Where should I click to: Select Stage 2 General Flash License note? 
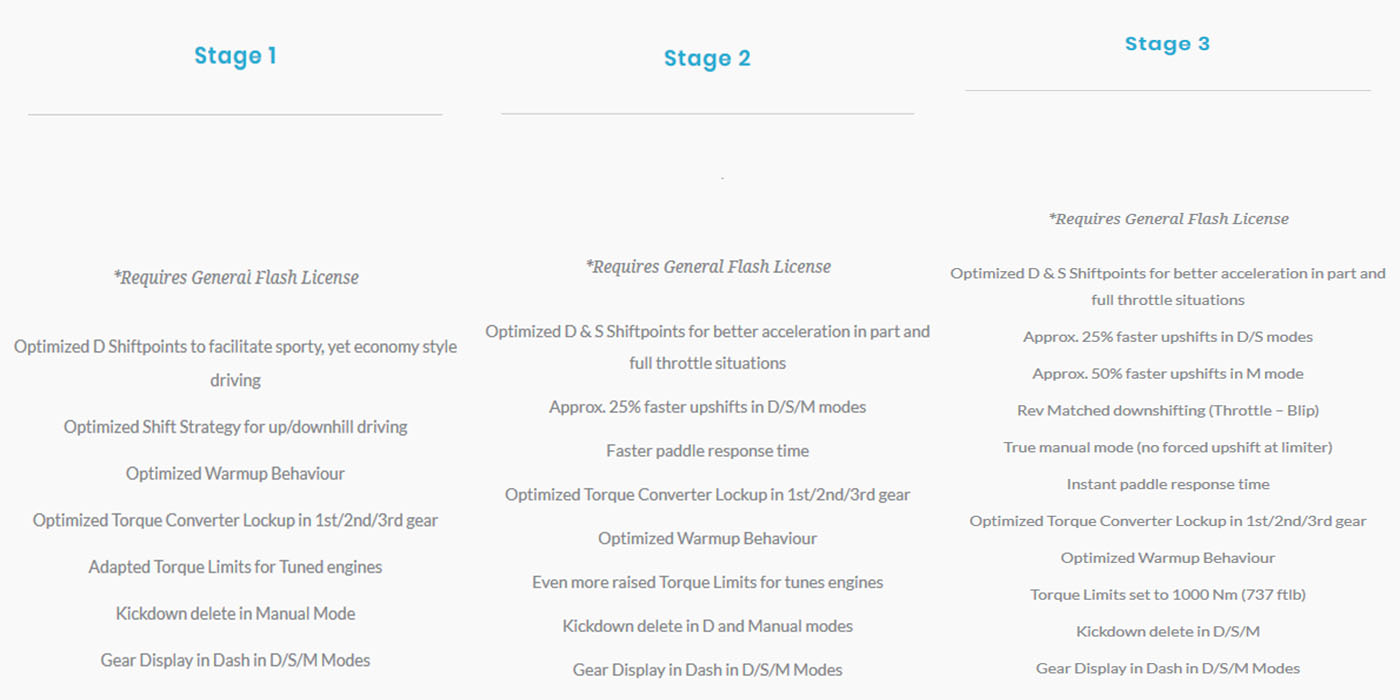point(708,266)
